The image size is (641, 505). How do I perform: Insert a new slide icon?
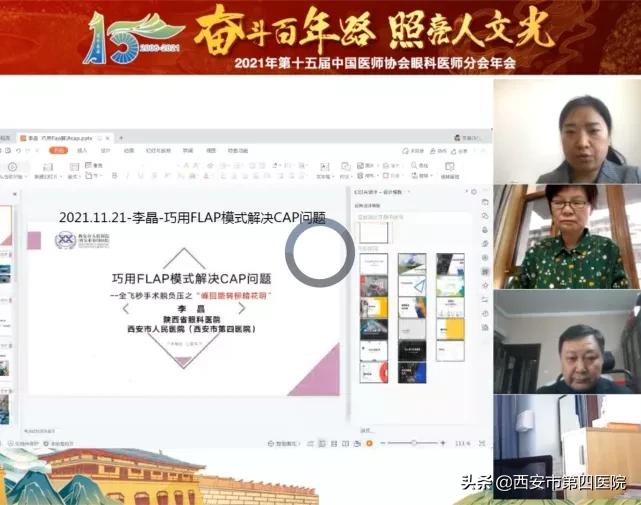pos(48,167)
